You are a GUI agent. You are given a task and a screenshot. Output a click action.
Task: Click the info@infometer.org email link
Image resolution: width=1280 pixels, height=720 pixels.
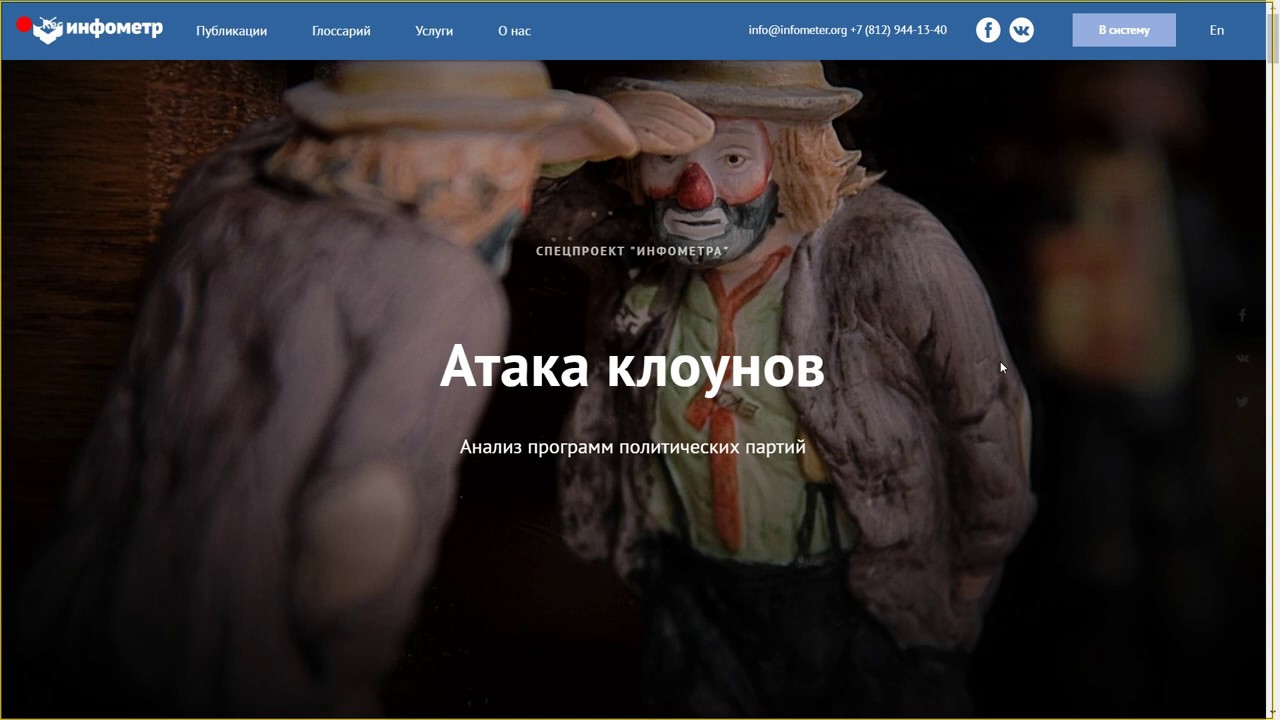[x=797, y=30]
